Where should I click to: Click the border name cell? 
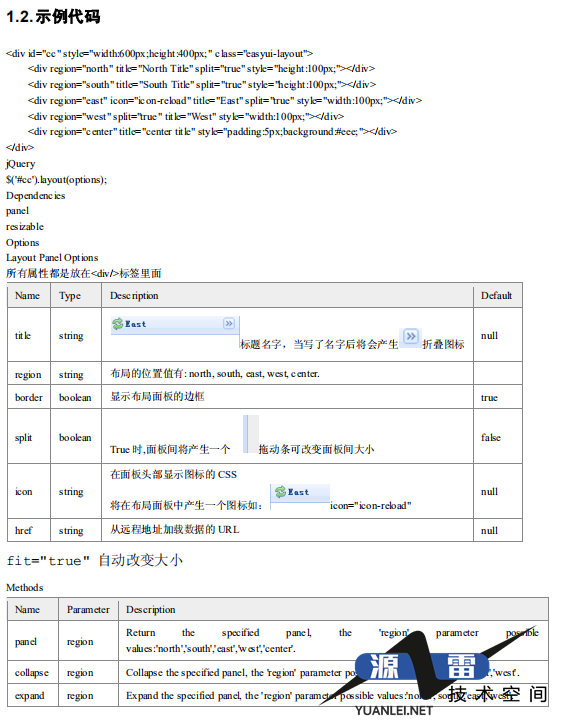click(x=29, y=398)
